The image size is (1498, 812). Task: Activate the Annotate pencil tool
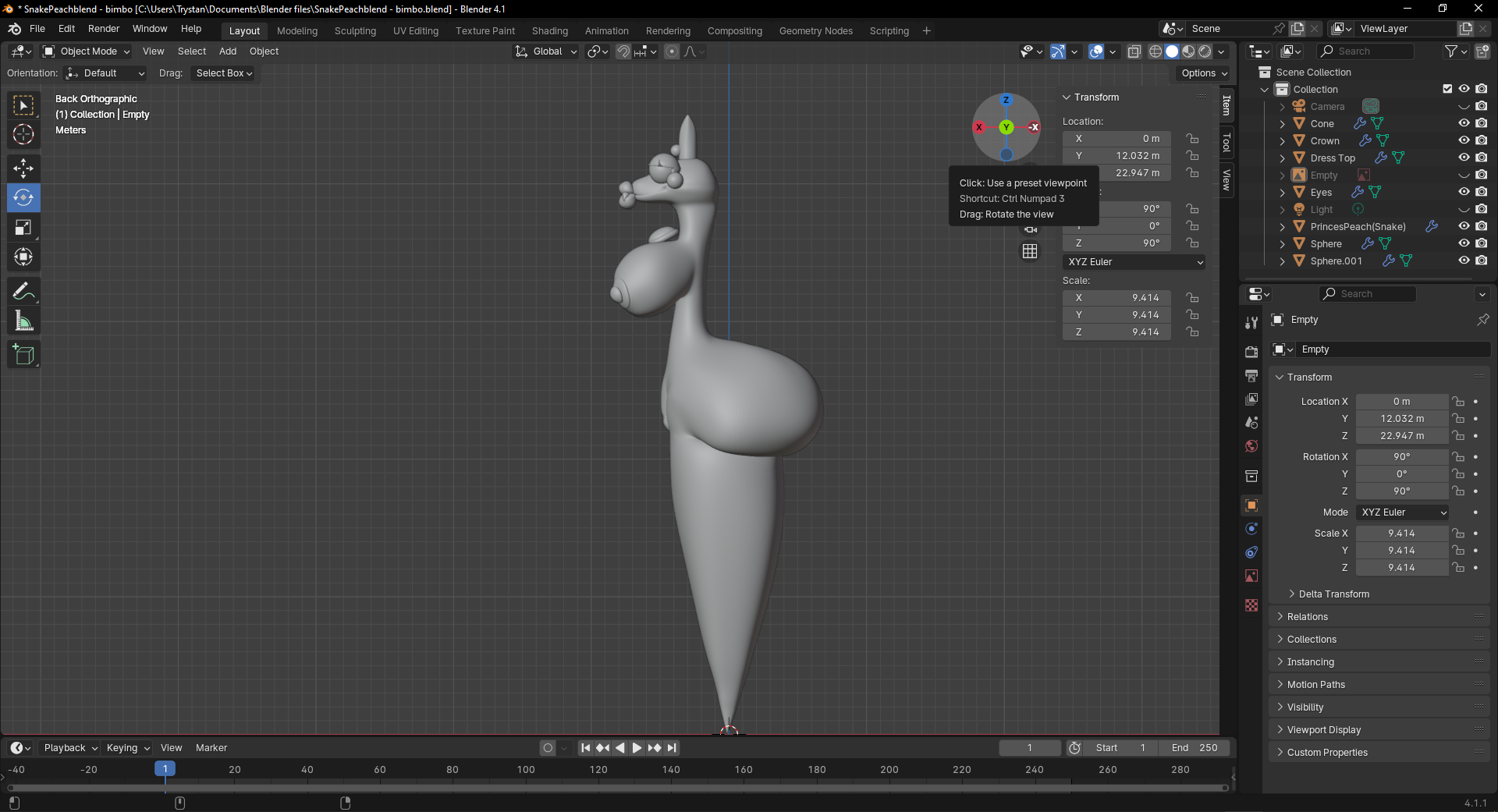(23, 292)
